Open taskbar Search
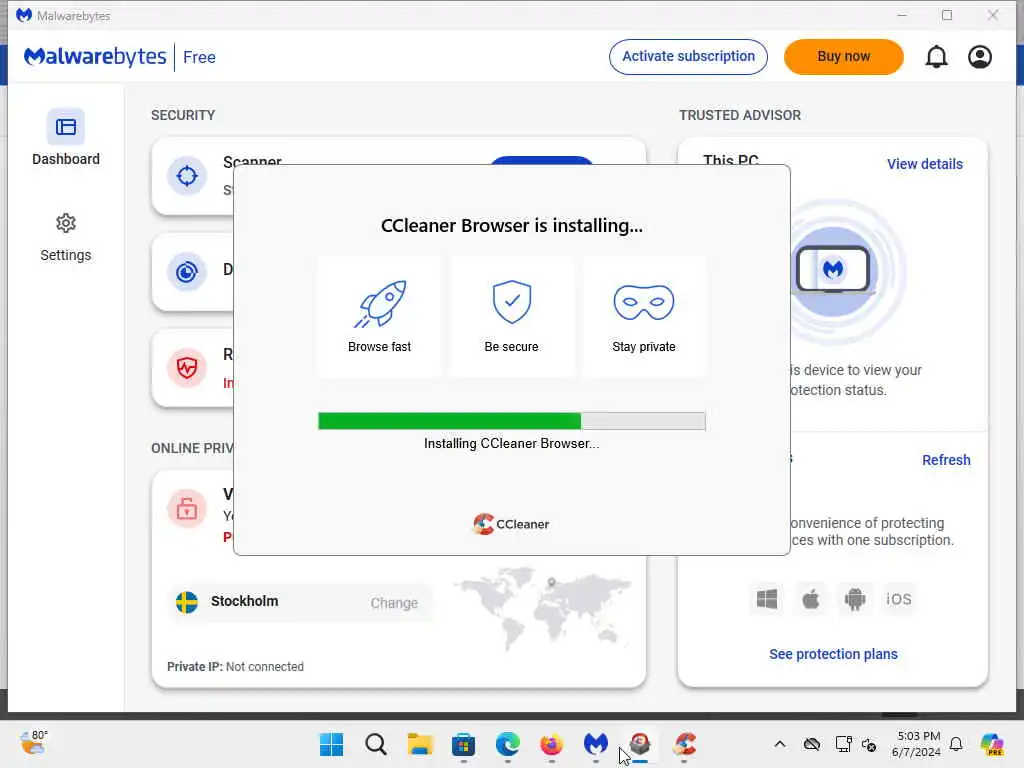This screenshot has width=1024, height=768. (x=376, y=744)
